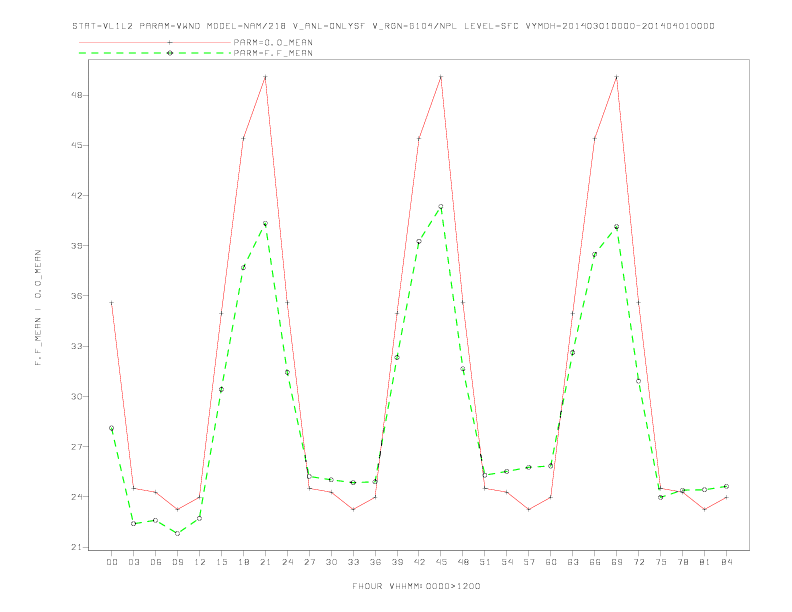Click forecast hour tick label 21
792x612 pixels.
tap(265, 562)
